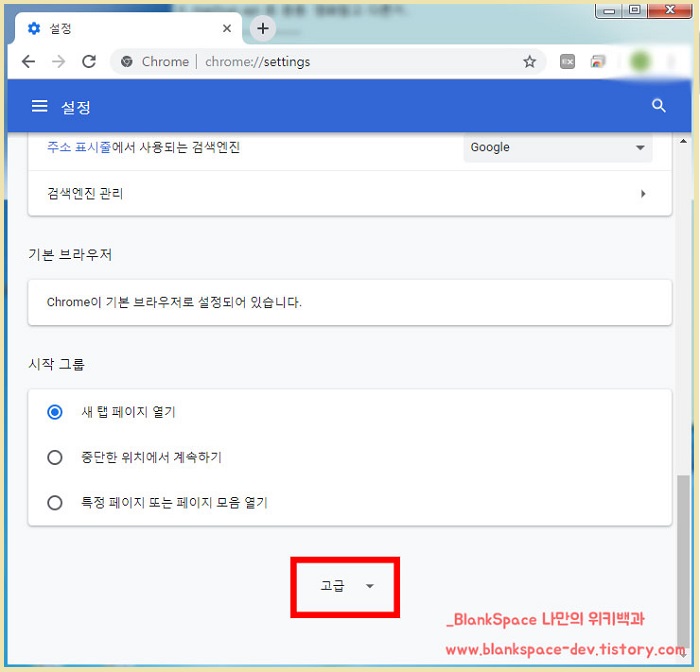Click the 주소 표시줄 link
The image size is (700, 672).
click(x=79, y=147)
